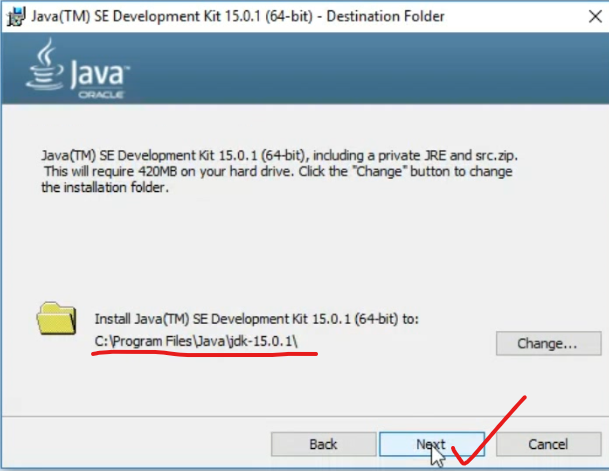This screenshot has width=609, height=471.
Task: Click the Next button
Action: click(x=432, y=444)
